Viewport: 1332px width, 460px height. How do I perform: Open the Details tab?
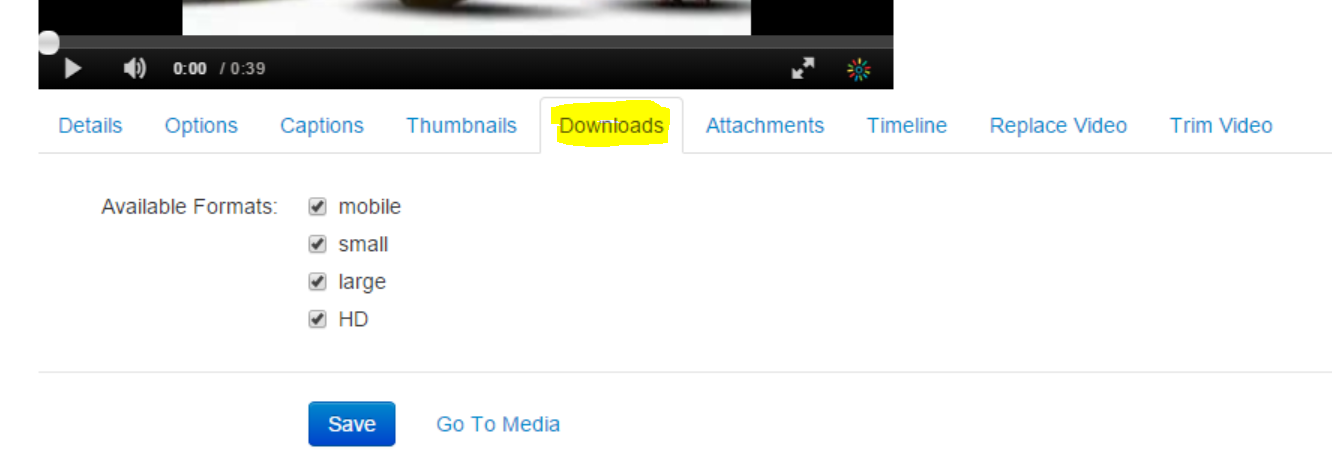point(90,126)
